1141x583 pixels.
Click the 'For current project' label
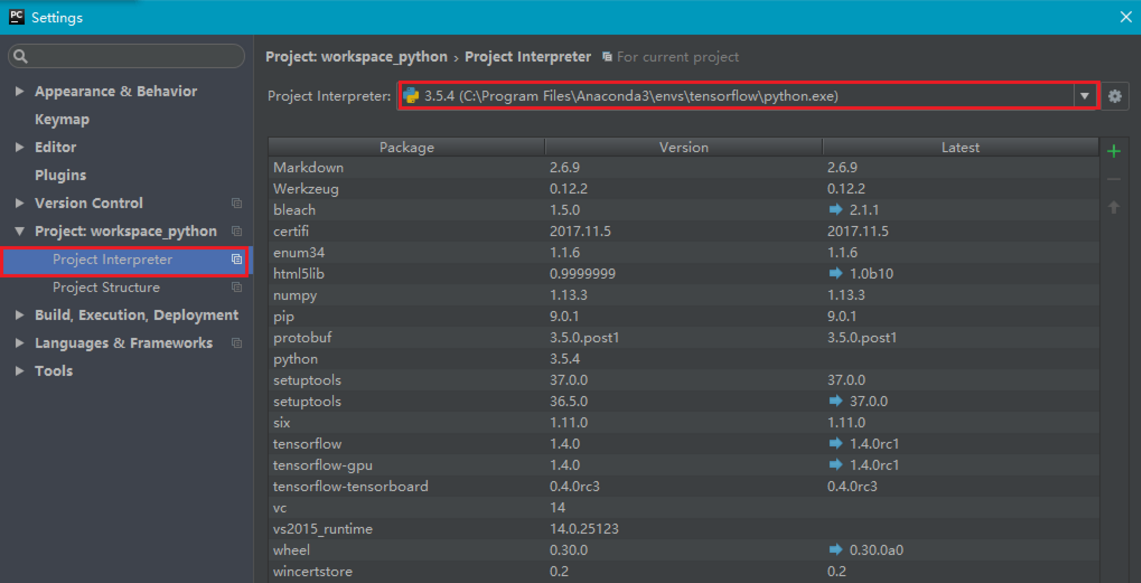(677, 57)
